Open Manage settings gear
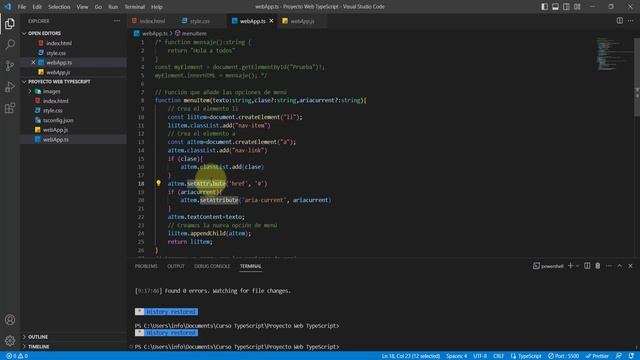The height and width of the screenshot is (360, 640). 10,340
